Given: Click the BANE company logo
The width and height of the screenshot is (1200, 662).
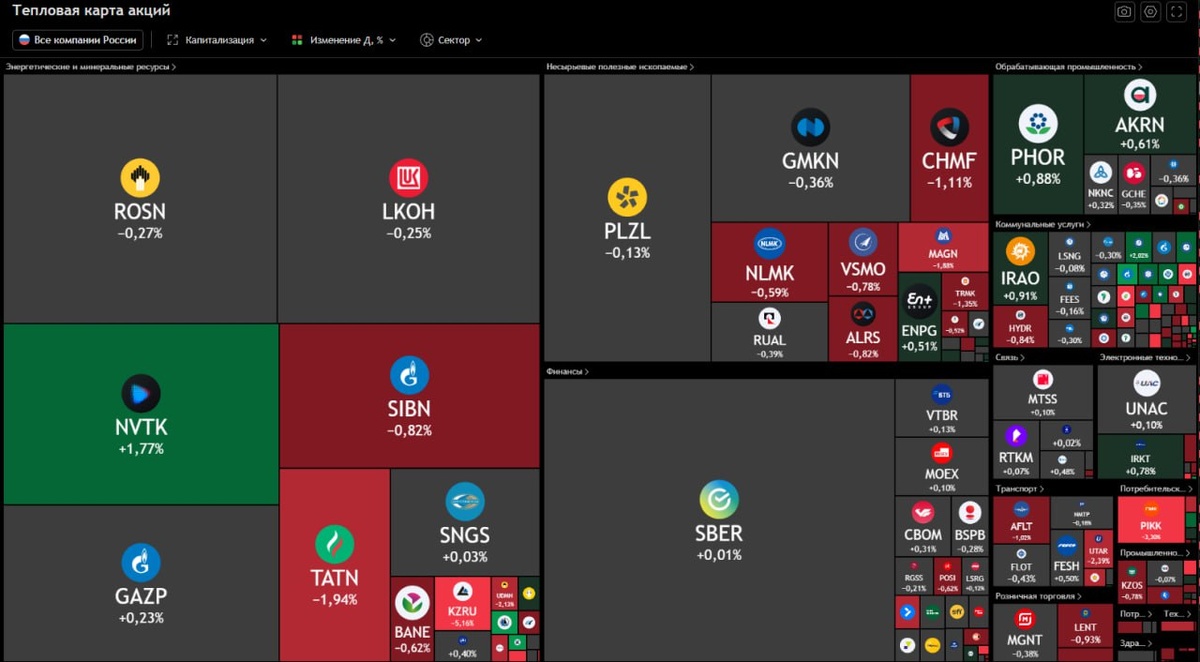Looking at the screenshot, I should tap(412, 603).
